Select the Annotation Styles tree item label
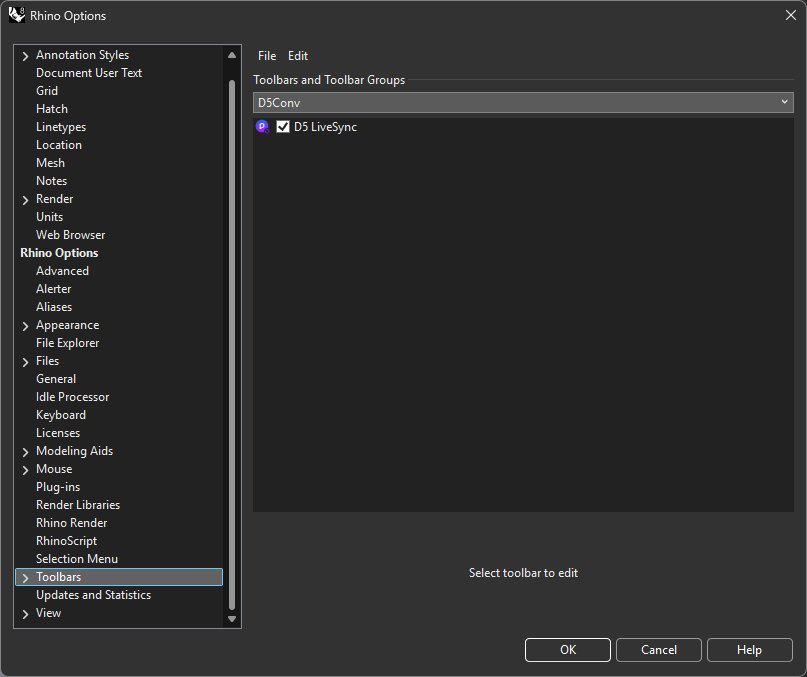This screenshot has height=677, width=807. point(82,55)
